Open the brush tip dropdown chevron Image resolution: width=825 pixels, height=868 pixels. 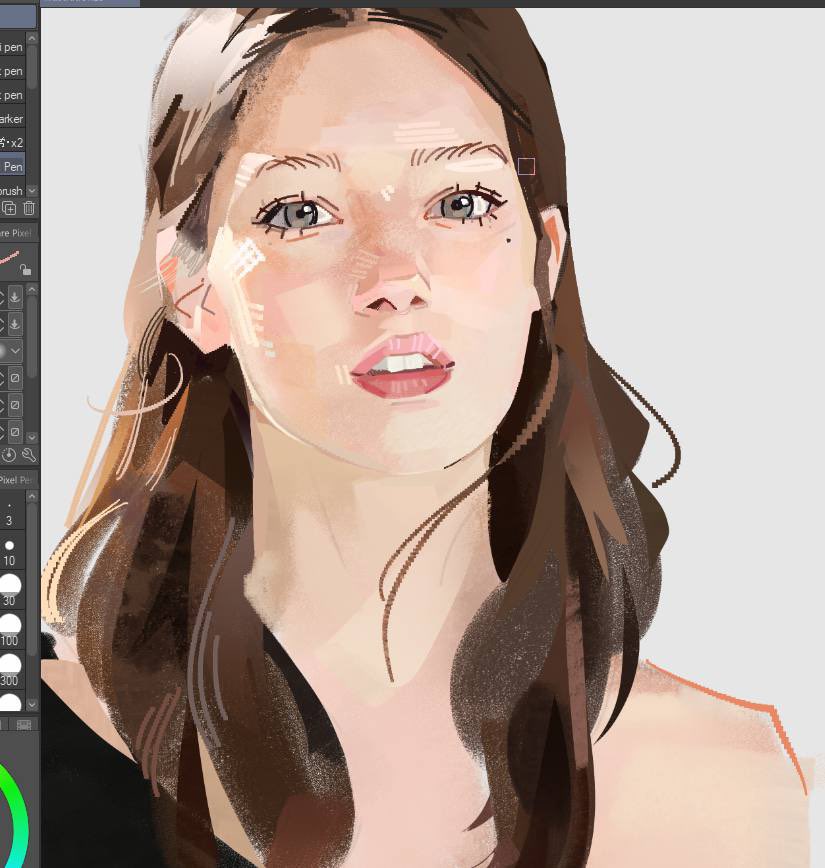click(15, 351)
